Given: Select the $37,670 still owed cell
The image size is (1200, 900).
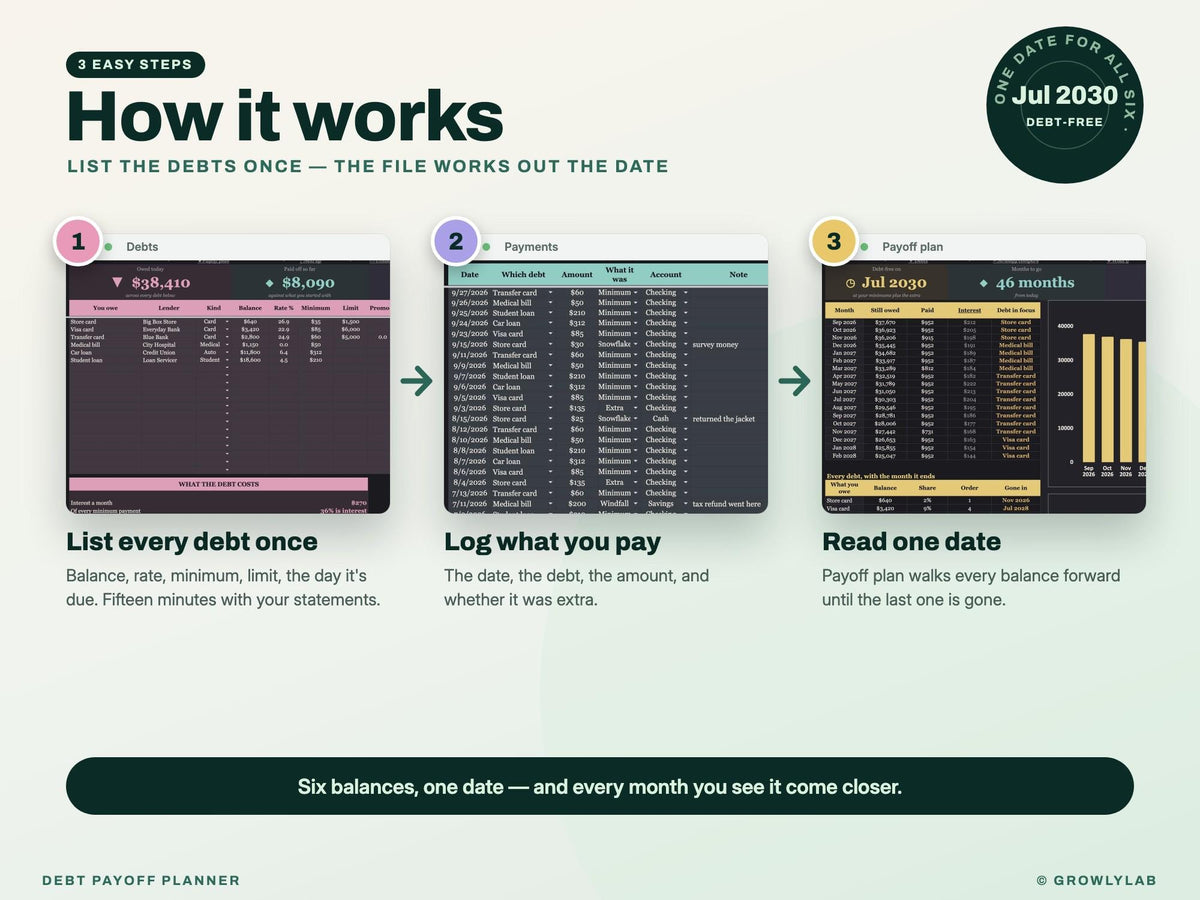Looking at the screenshot, I should 885,322.
